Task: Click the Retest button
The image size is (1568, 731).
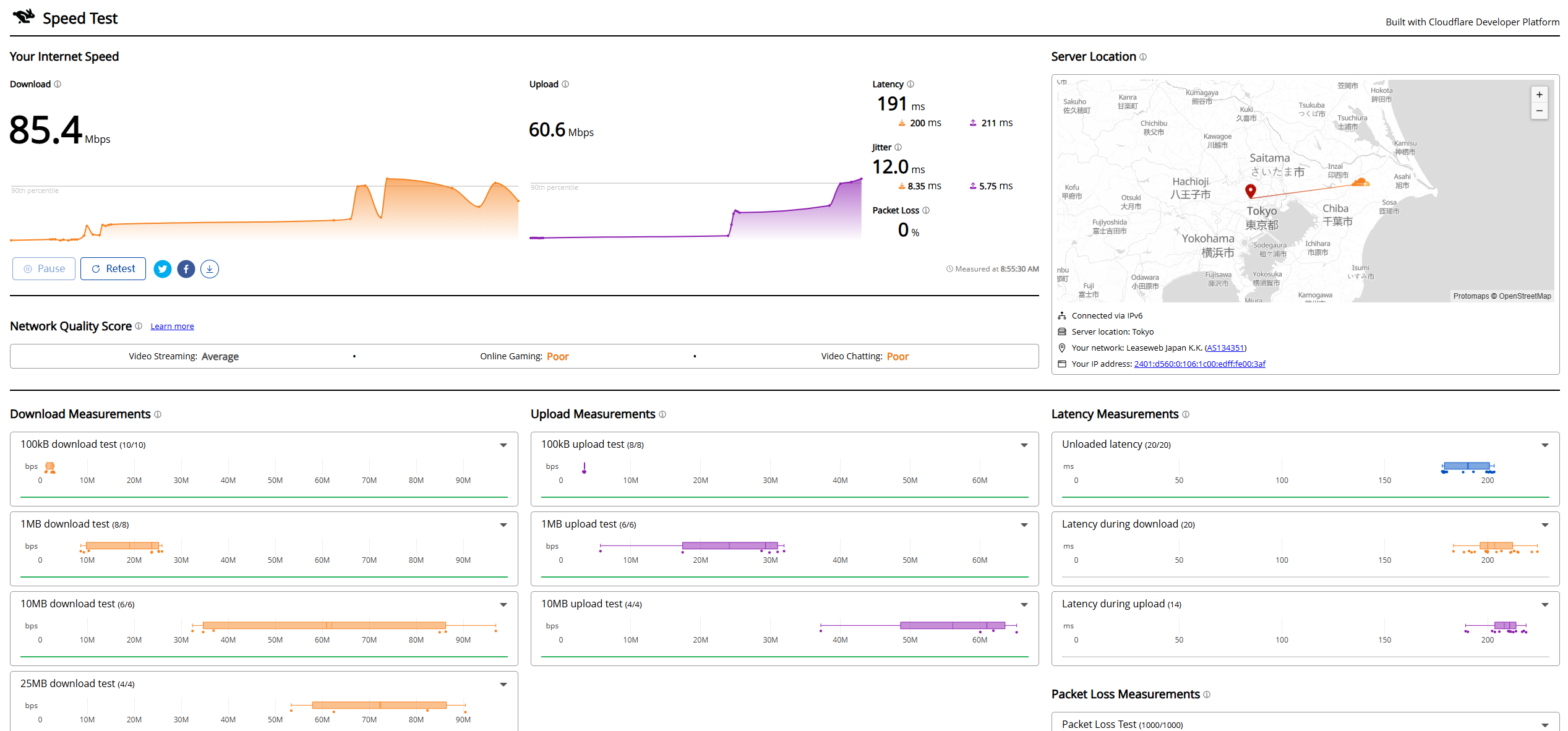Action: (113, 269)
